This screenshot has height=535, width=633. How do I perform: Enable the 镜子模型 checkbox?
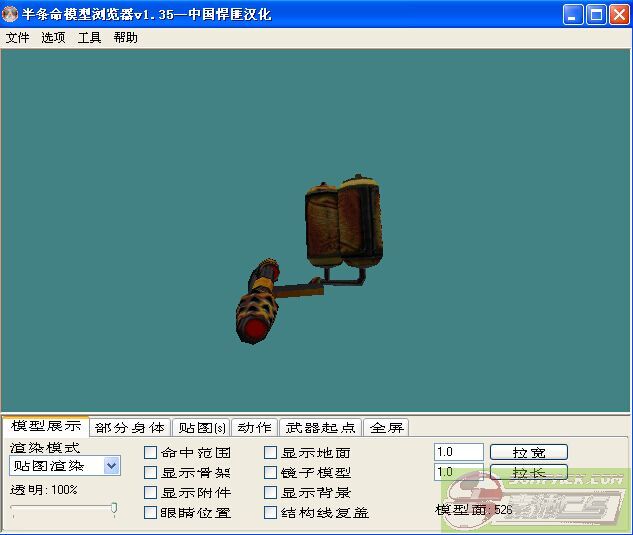coord(271,473)
